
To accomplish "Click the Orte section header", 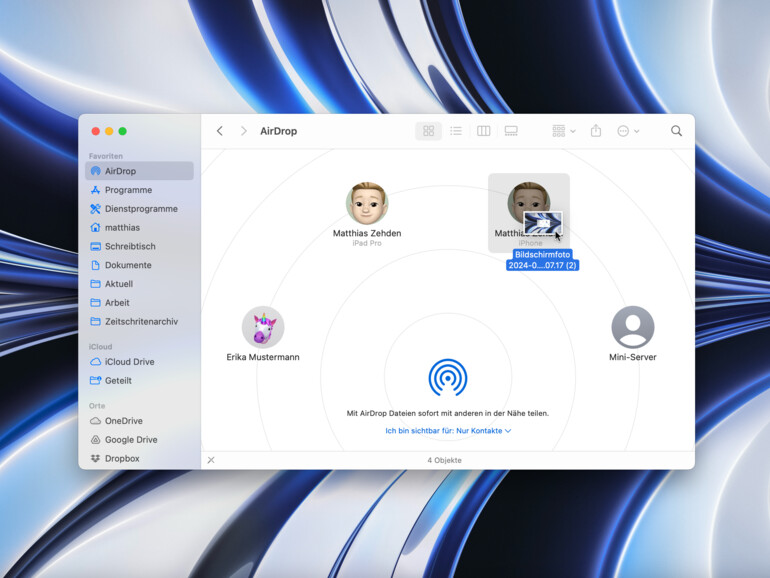I will coord(97,406).
